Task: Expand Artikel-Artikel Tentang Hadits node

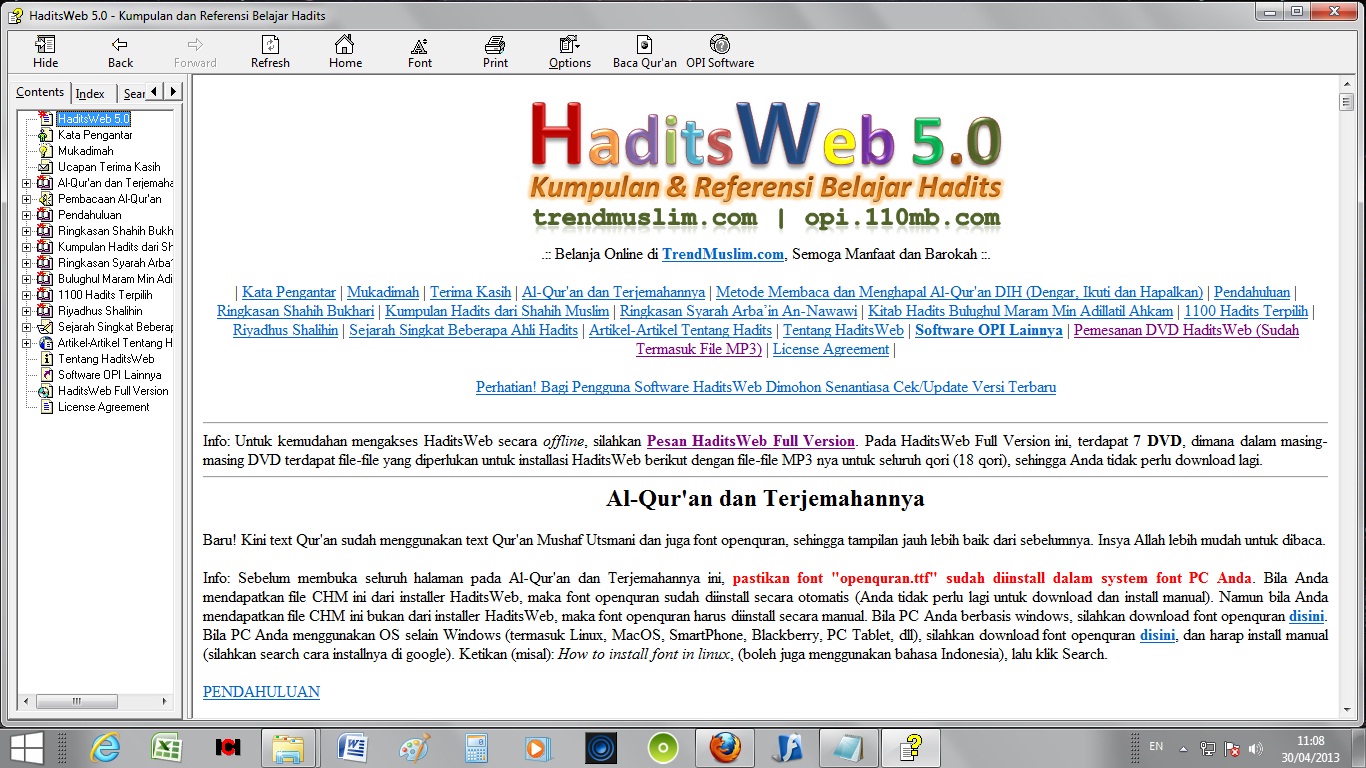Action: point(26,343)
